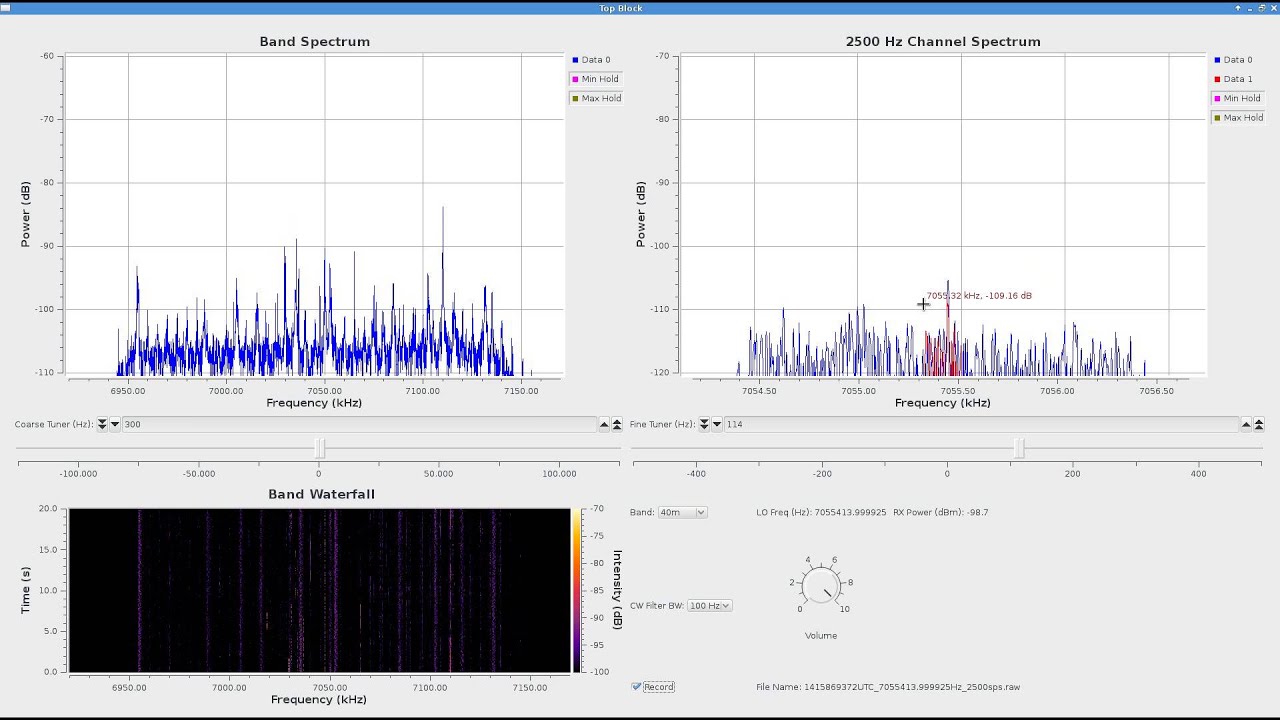Screen dimensions: 1280x720
Task: Open the Band 40m dropdown
Action: click(682, 512)
